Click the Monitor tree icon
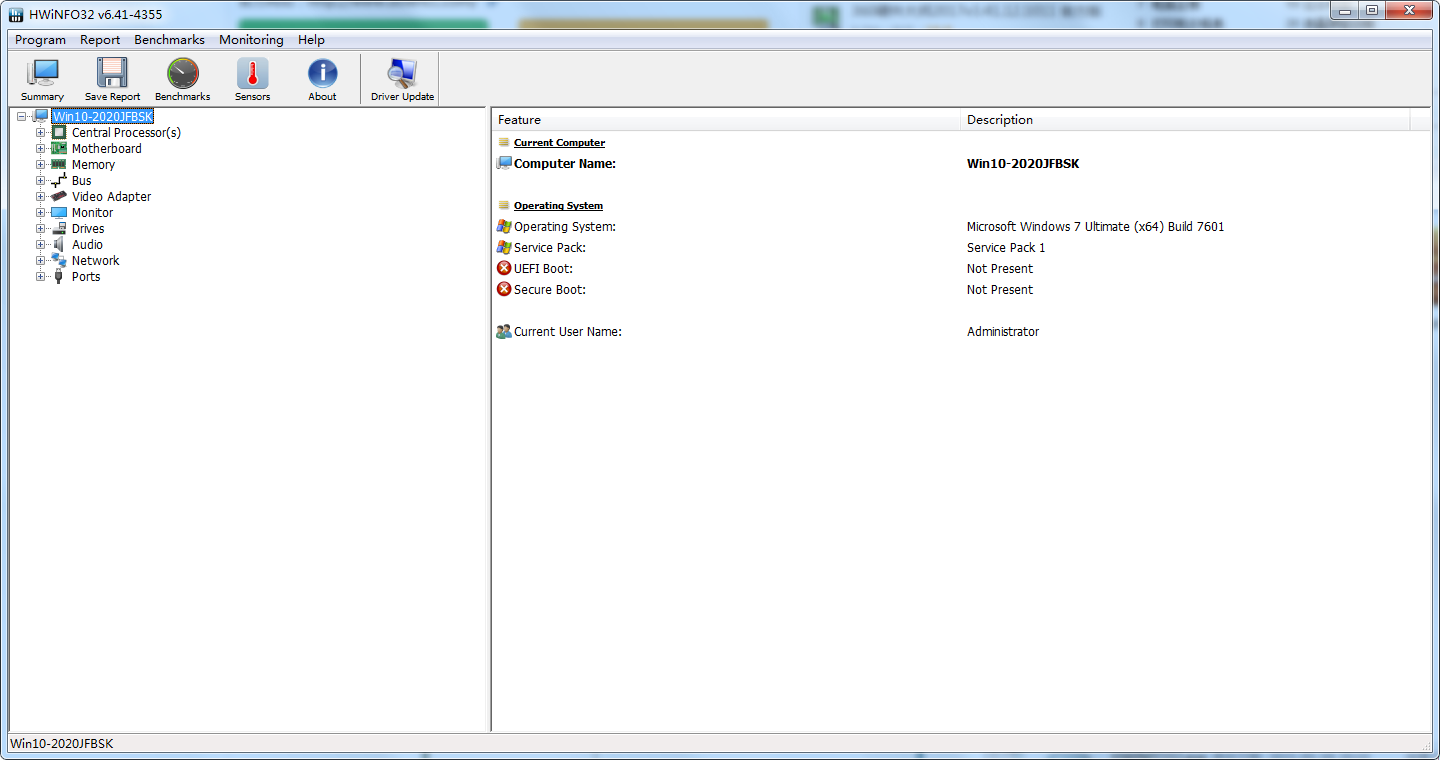Screen dimensions: 1440x760 tap(59, 212)
